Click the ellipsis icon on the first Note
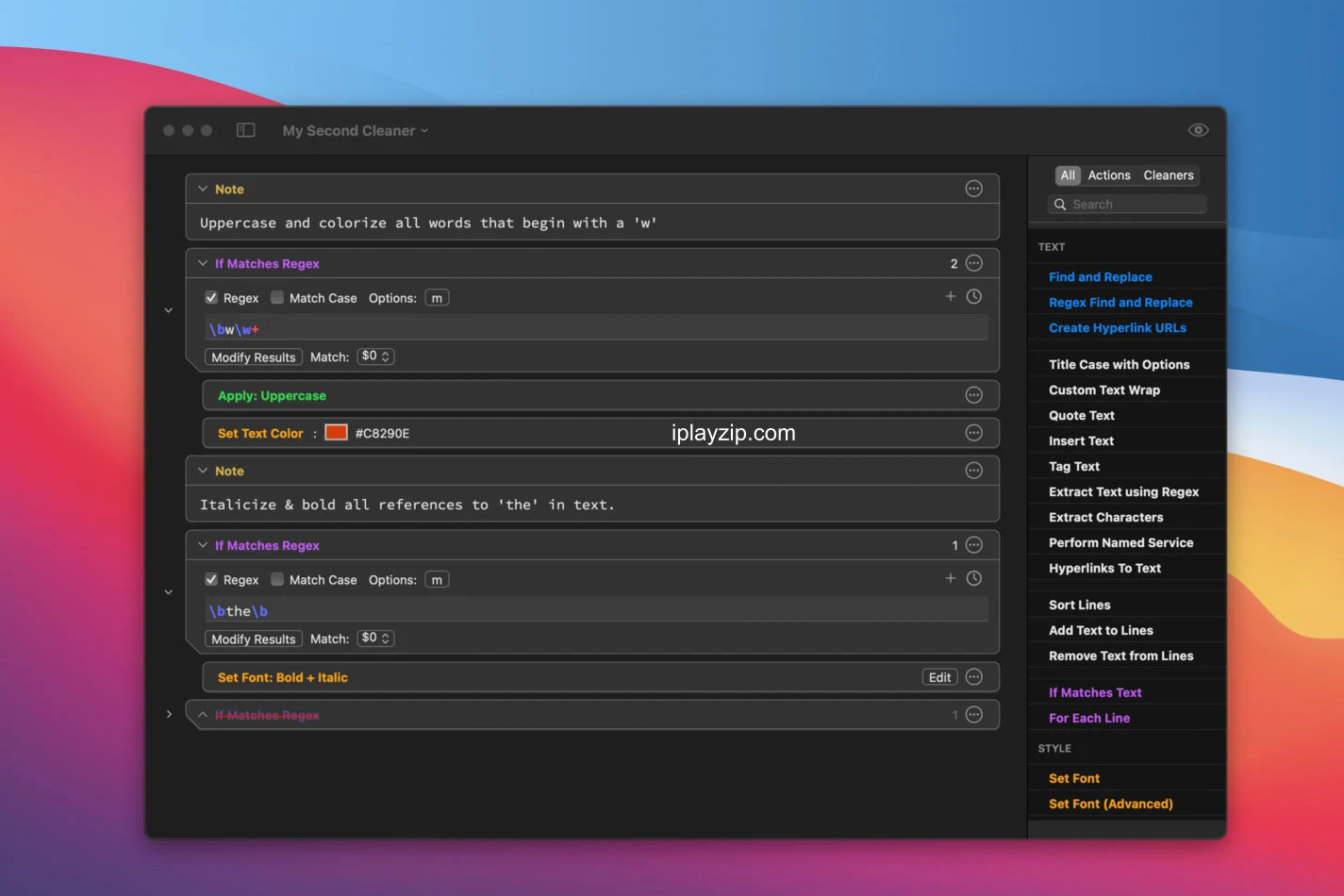1344x896 pixels. click(974, 189)
